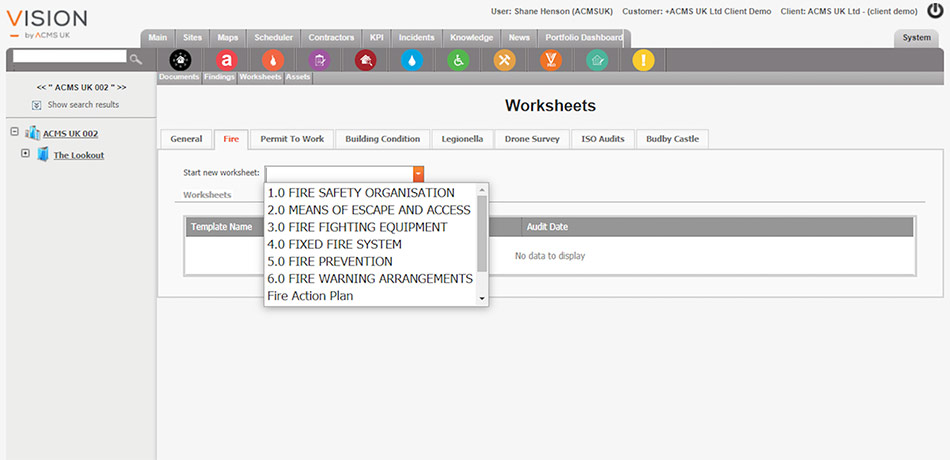The height and width of the screenshot is (460, 950).
Task: Open the Maps navigation tab
Action: pyautogui.click(x=228, y=38)
